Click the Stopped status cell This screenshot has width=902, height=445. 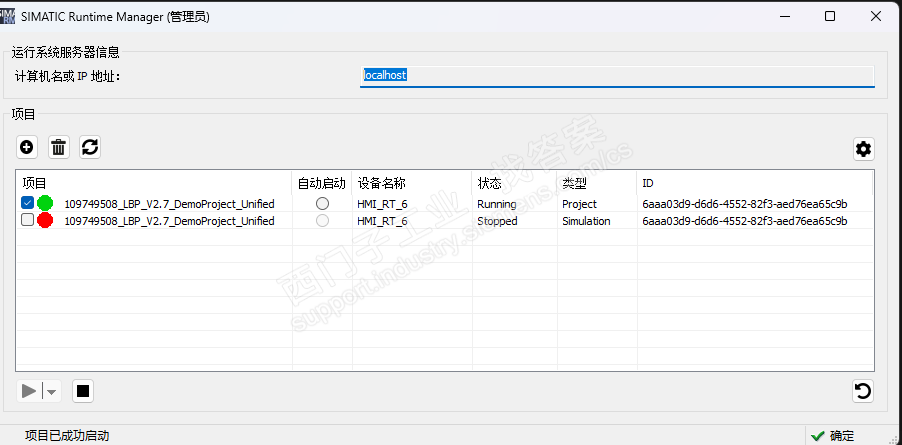tap(497, 221)
